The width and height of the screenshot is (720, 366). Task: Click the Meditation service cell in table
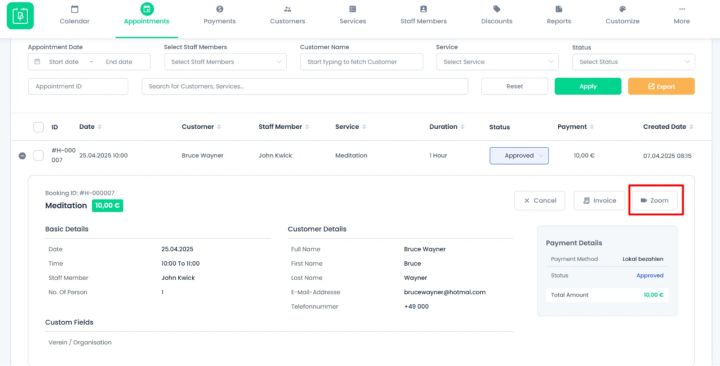[351, 156]
